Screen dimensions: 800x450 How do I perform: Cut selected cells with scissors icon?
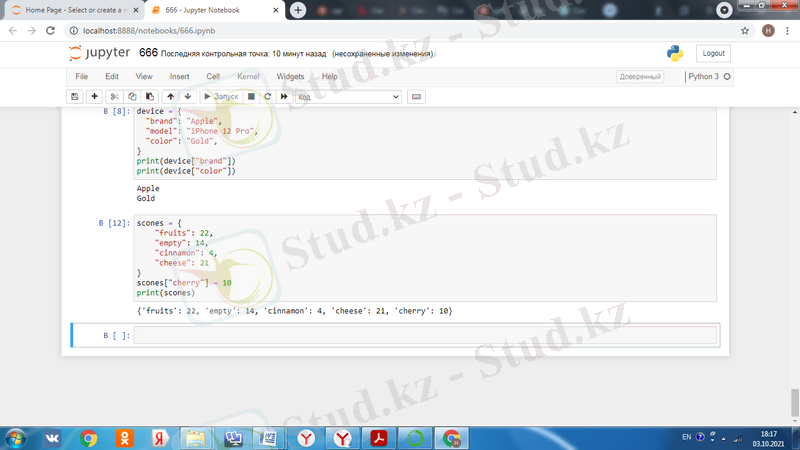(x=114, y=96)
